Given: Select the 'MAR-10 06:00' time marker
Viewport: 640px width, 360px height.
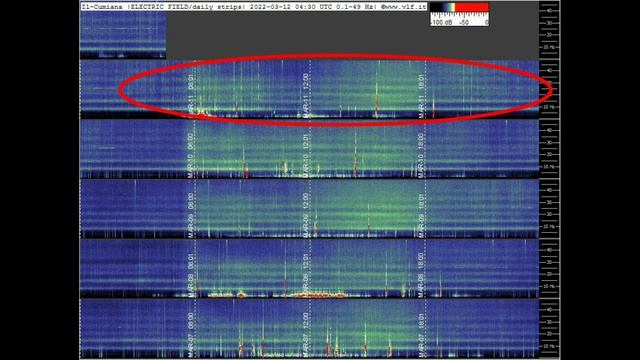Looking at the screenshot, I should point(190,156).
